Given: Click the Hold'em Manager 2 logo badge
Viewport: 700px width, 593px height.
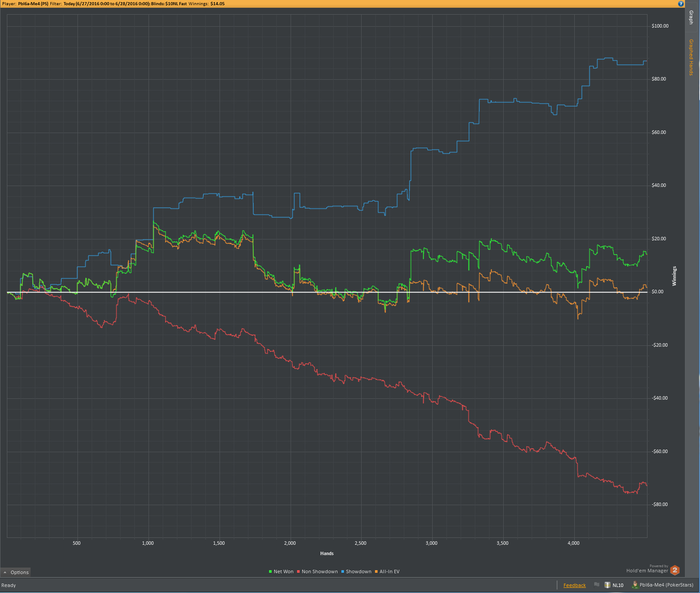Looking at the screenshot, I should click(x=675, y=570).
